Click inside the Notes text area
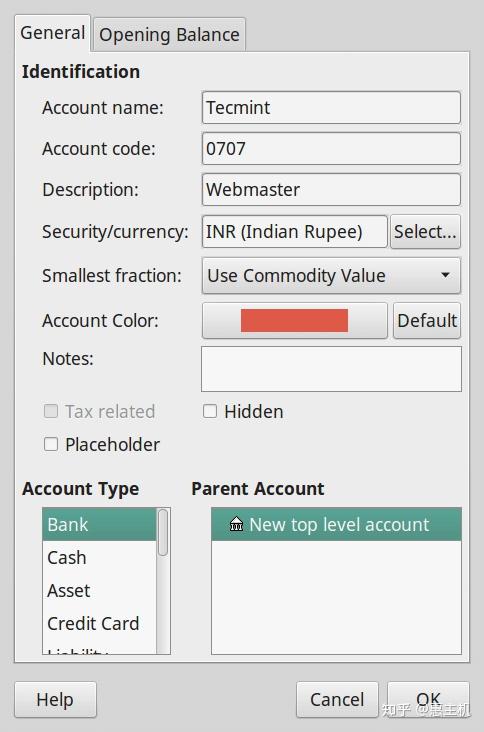Image resolution: width=484 pixels, height=732 pixels. 331,369
